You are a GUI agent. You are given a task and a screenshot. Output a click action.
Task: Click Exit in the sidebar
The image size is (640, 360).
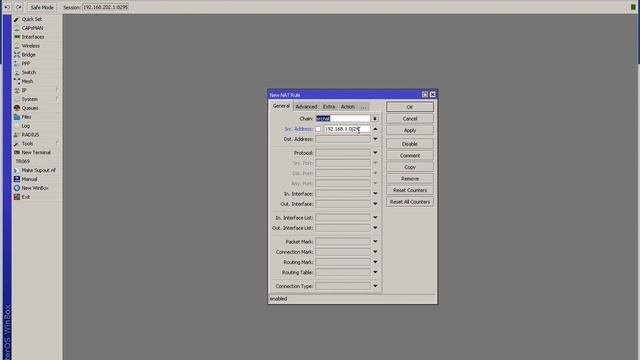26,197
